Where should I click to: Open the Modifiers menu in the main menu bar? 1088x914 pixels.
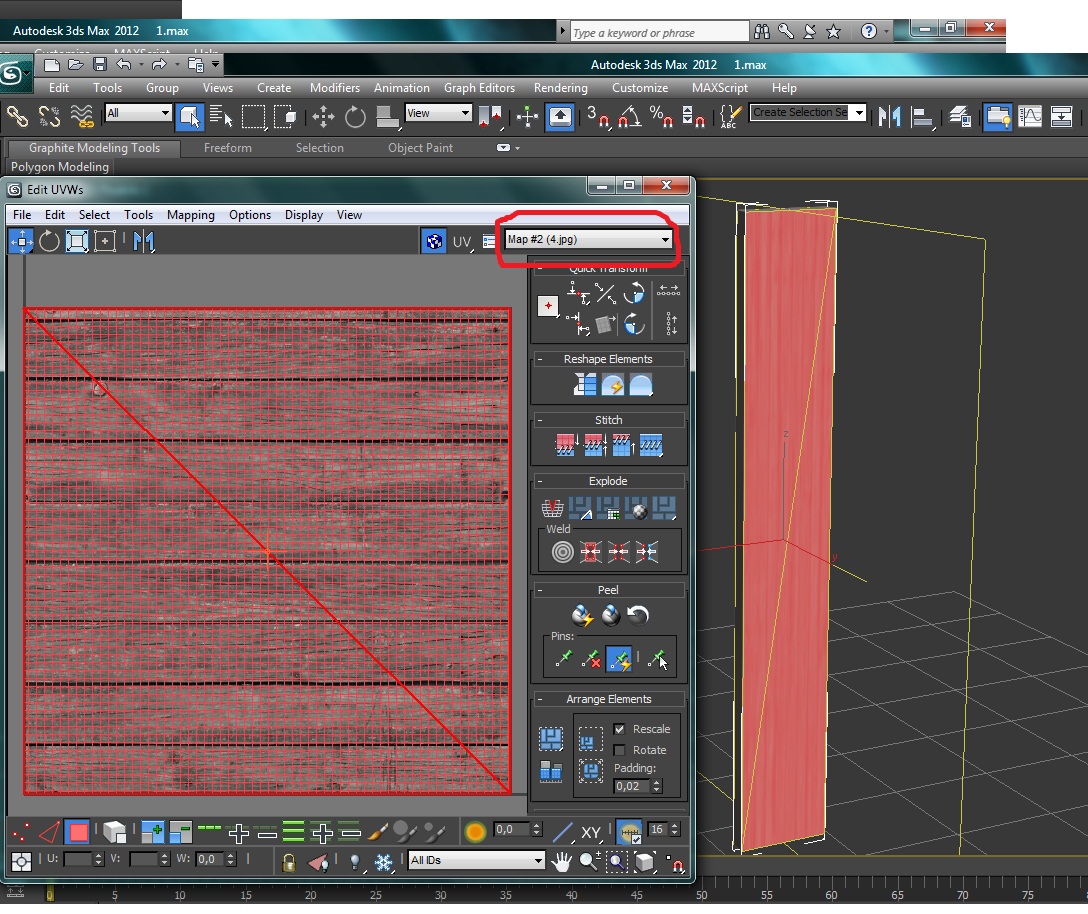(334, 88)
